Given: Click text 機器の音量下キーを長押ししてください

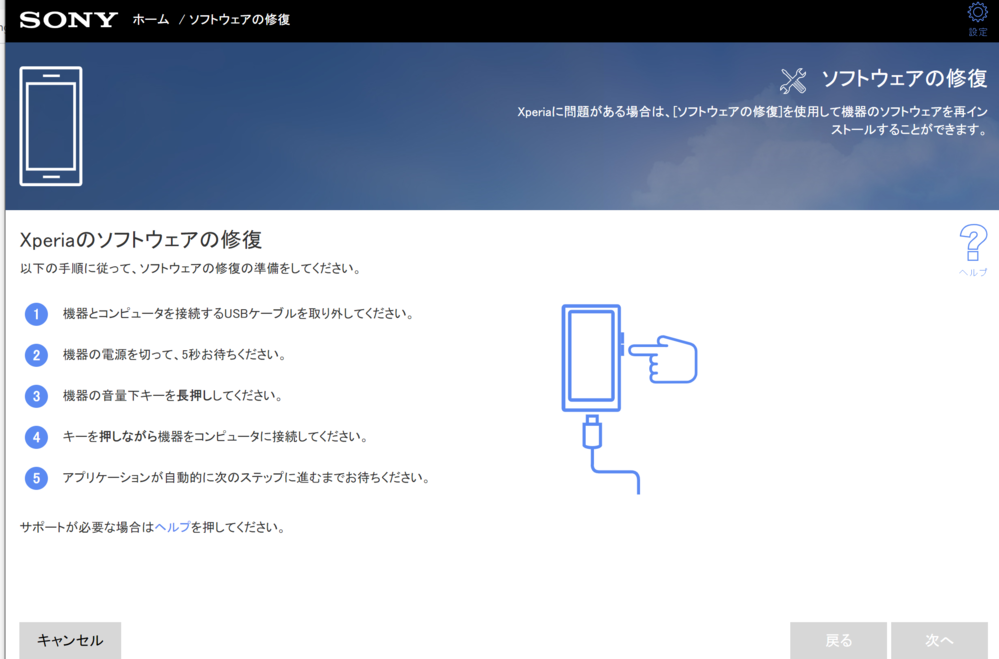Looking at the screenshot, I should (x=173, y=395).
